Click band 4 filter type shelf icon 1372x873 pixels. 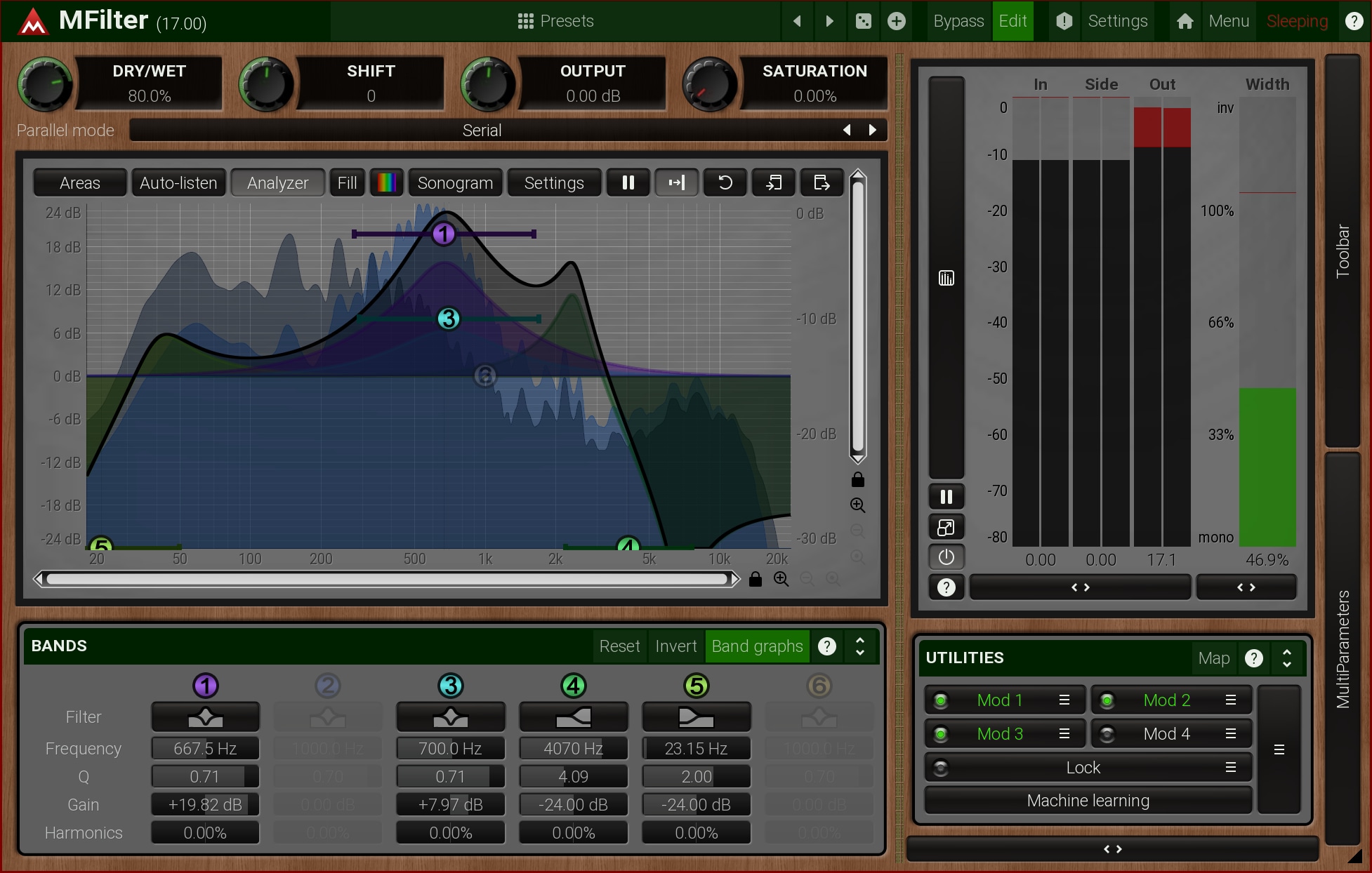point(573,717)
